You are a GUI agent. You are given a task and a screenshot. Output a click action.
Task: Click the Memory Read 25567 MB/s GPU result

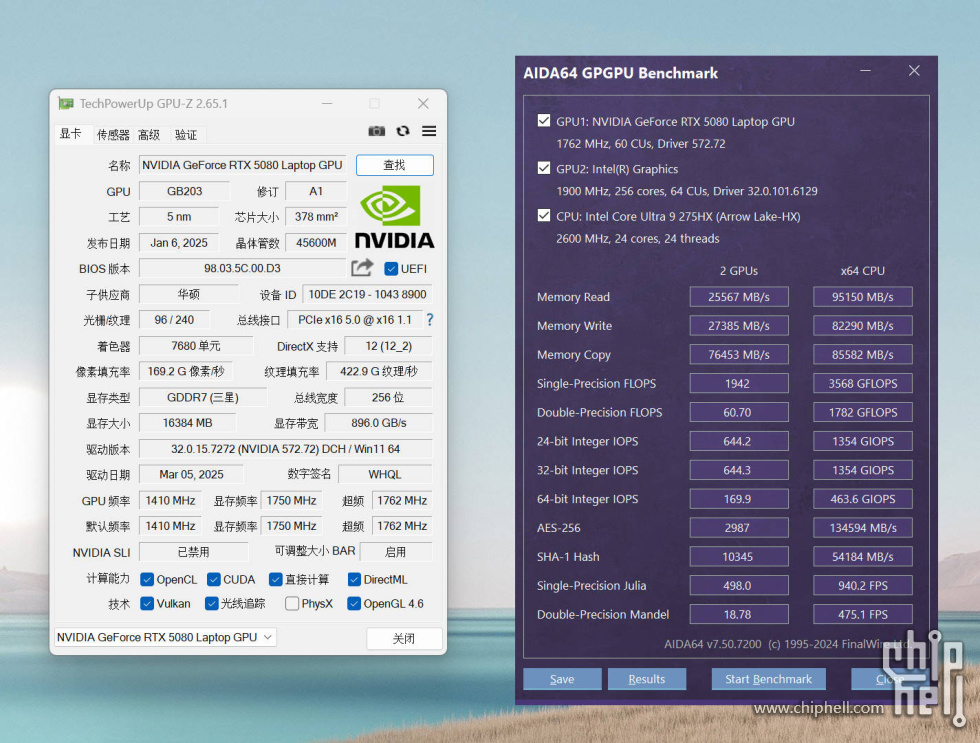point(739,297)
